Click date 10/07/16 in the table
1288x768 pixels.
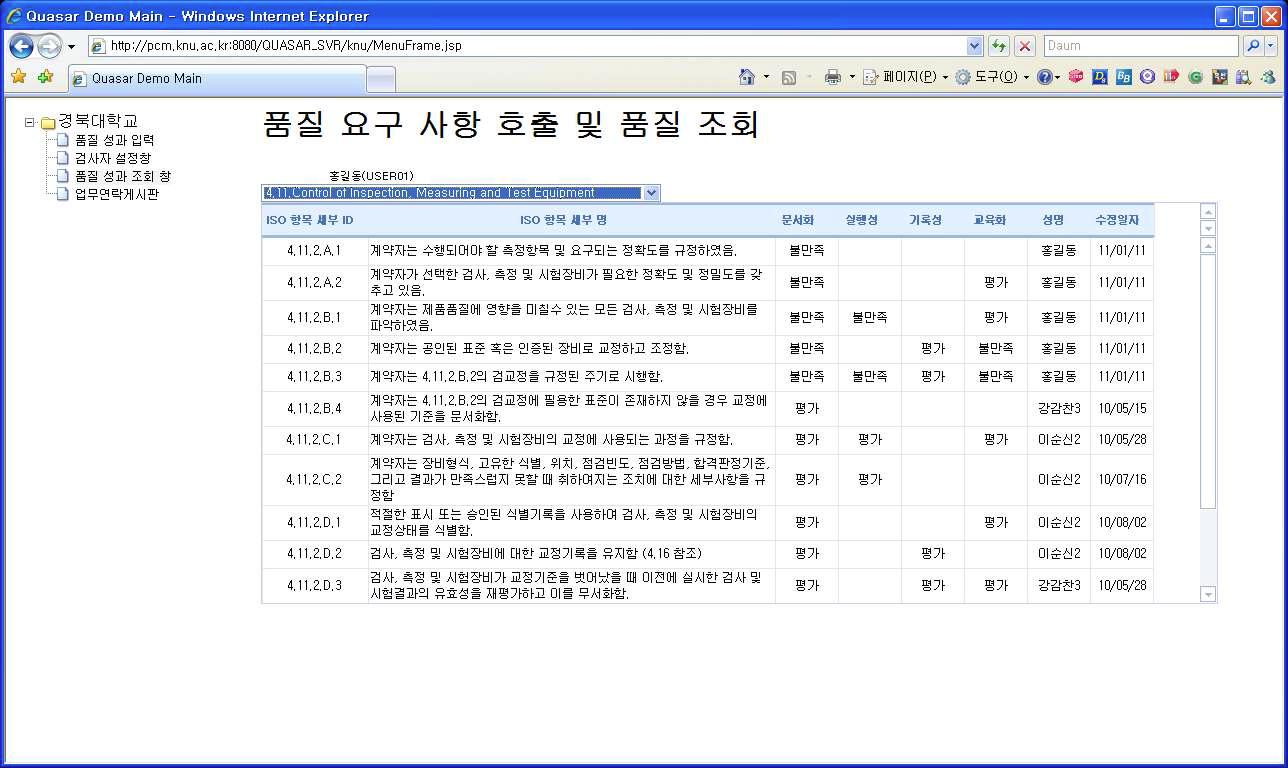(1122, 480)
